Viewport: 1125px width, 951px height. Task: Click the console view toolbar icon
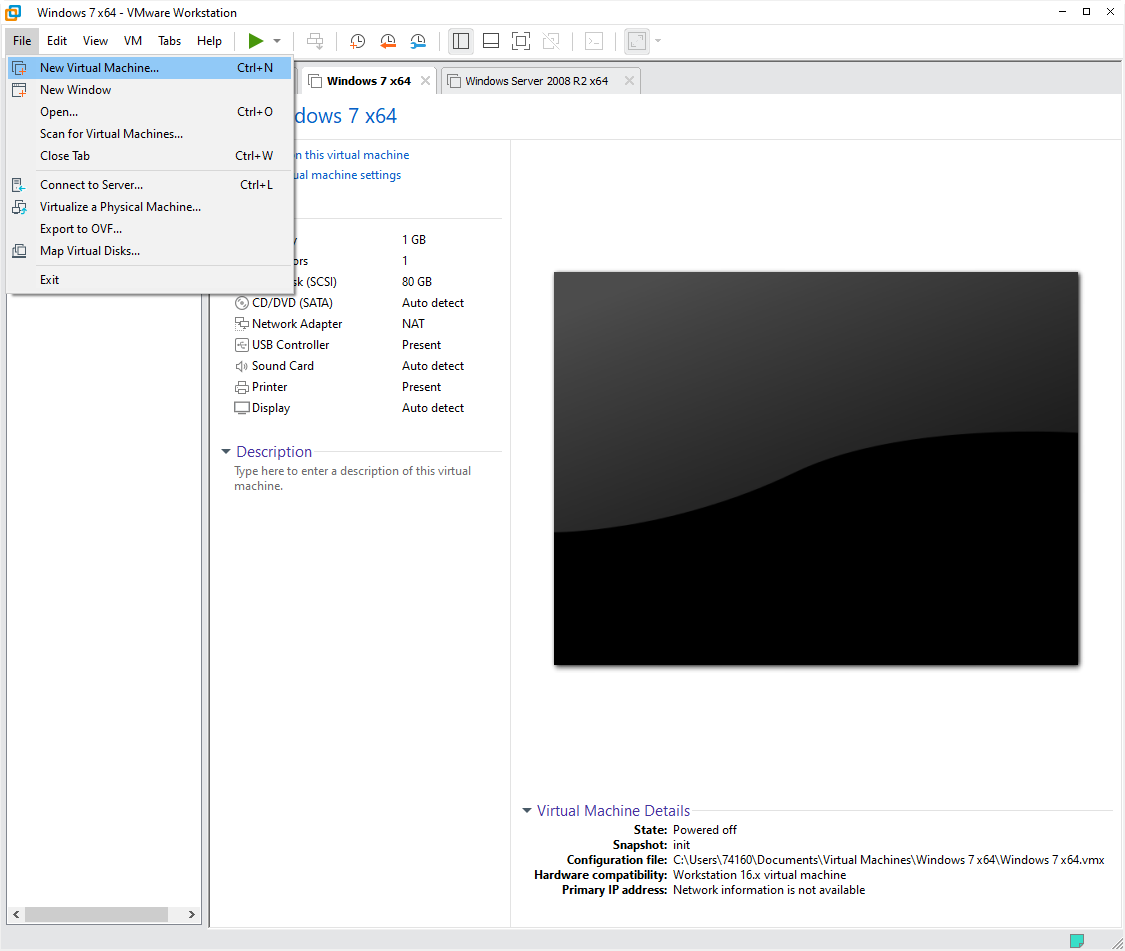tap(594, 41)
